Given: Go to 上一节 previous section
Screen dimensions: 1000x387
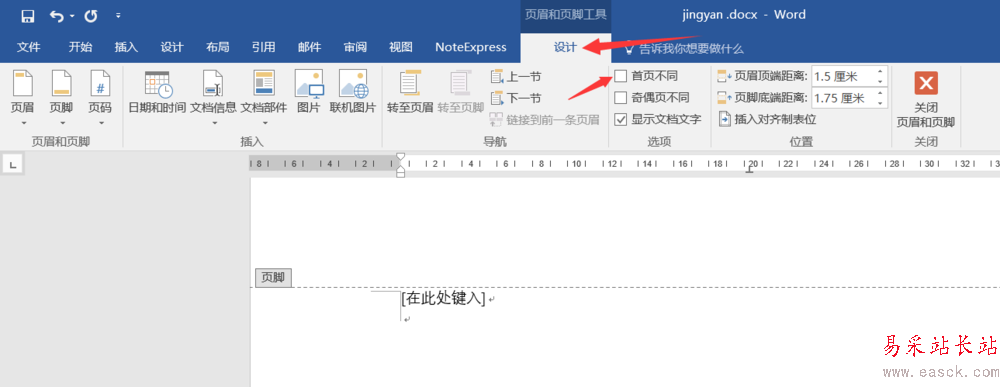Looking at the screenshot, I should pos(516,77).
